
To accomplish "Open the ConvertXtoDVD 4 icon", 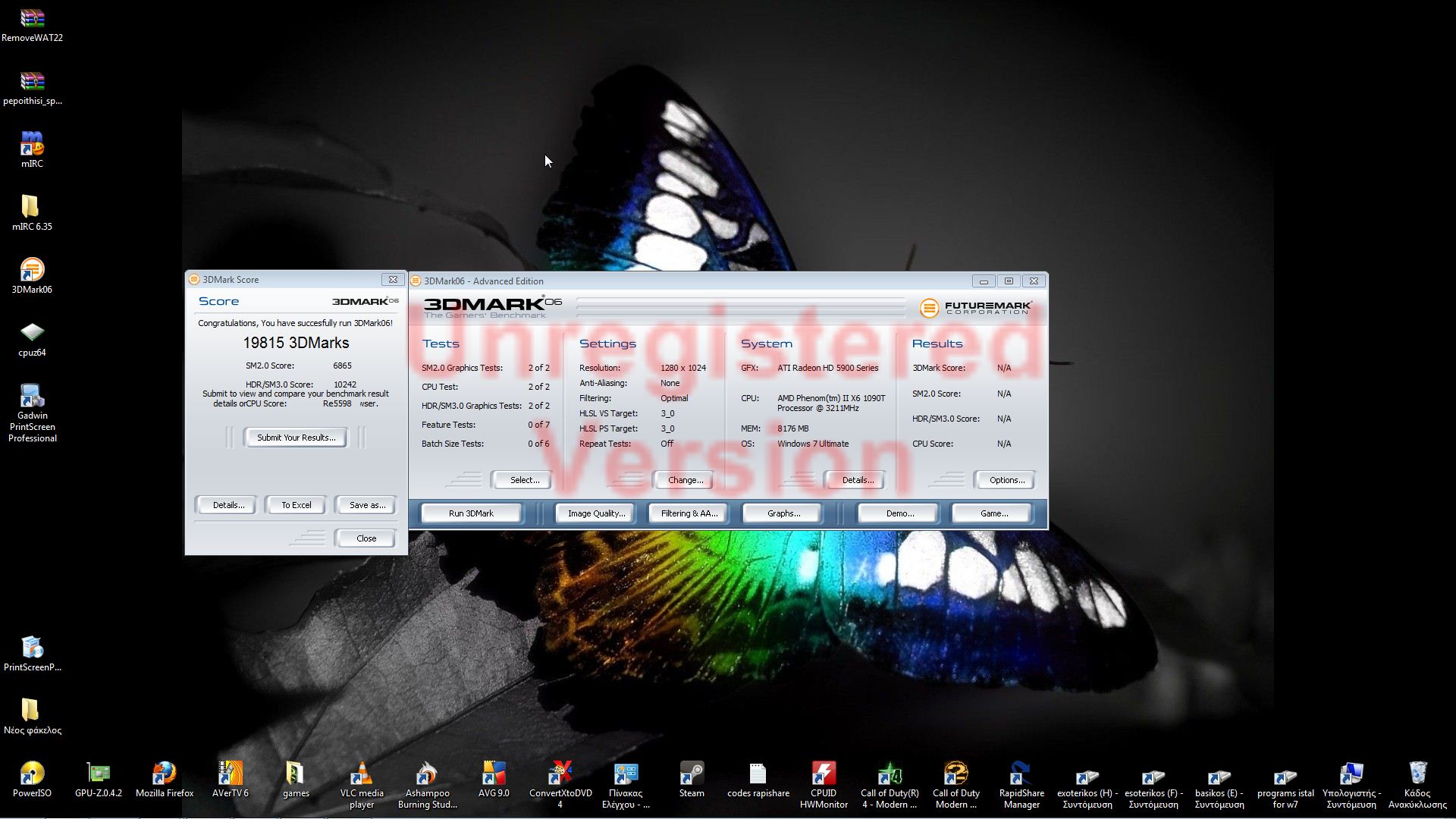I will point(560,773).
